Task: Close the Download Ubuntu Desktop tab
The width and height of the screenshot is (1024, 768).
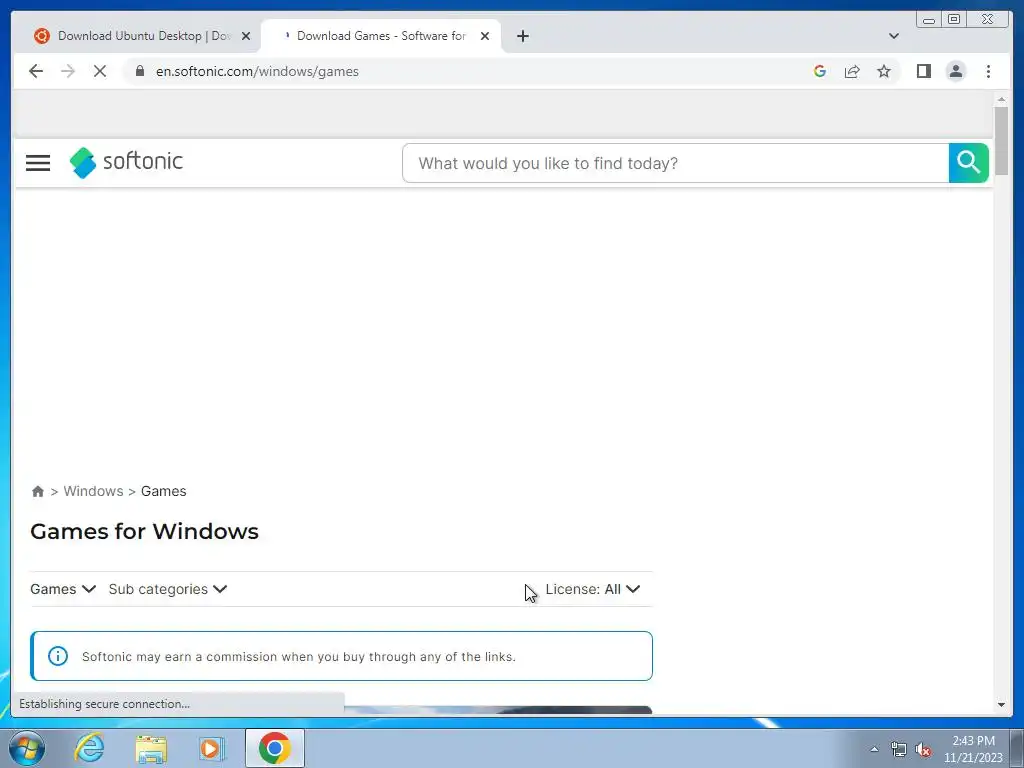Action: point(246,36)
